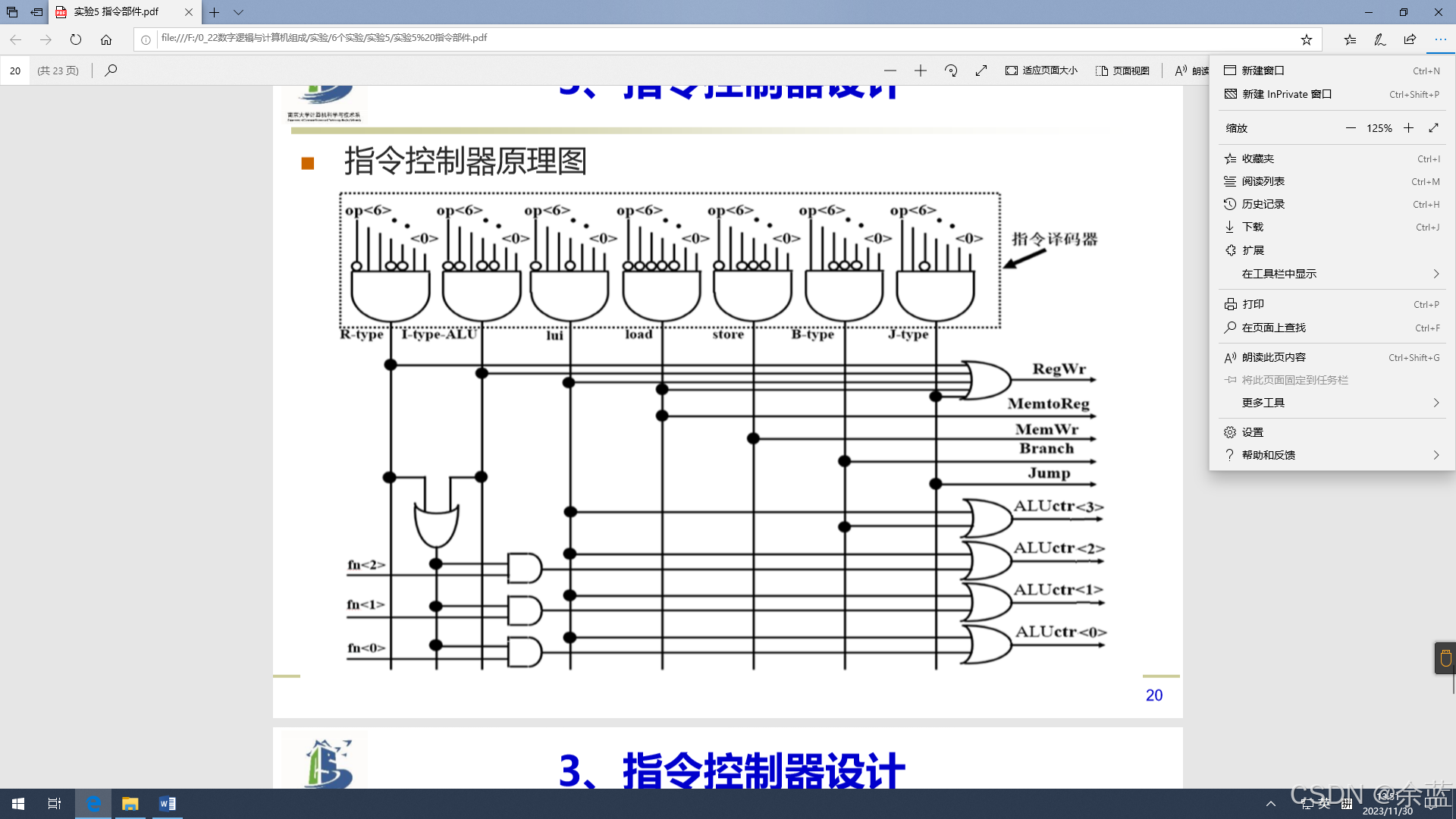Rotate the PDF with the rotate icon

951,71
